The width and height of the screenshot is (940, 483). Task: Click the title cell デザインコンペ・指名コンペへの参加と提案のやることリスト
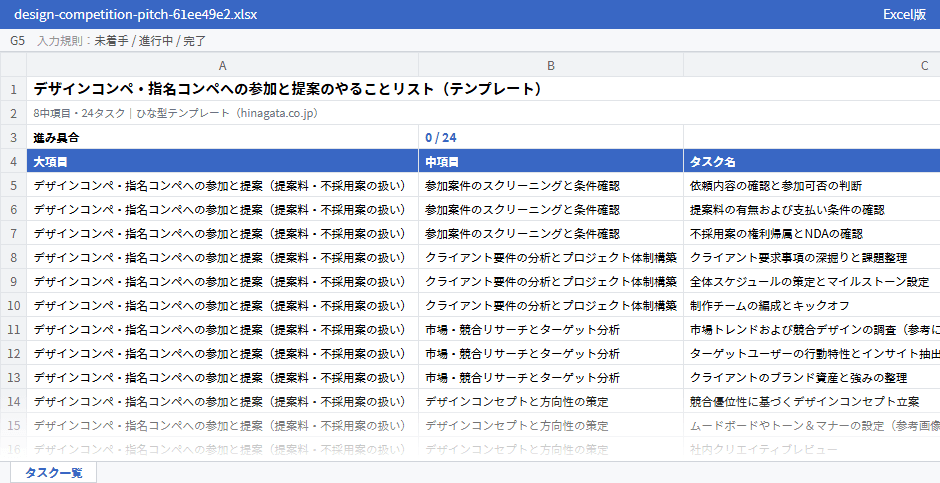point(483,89)
